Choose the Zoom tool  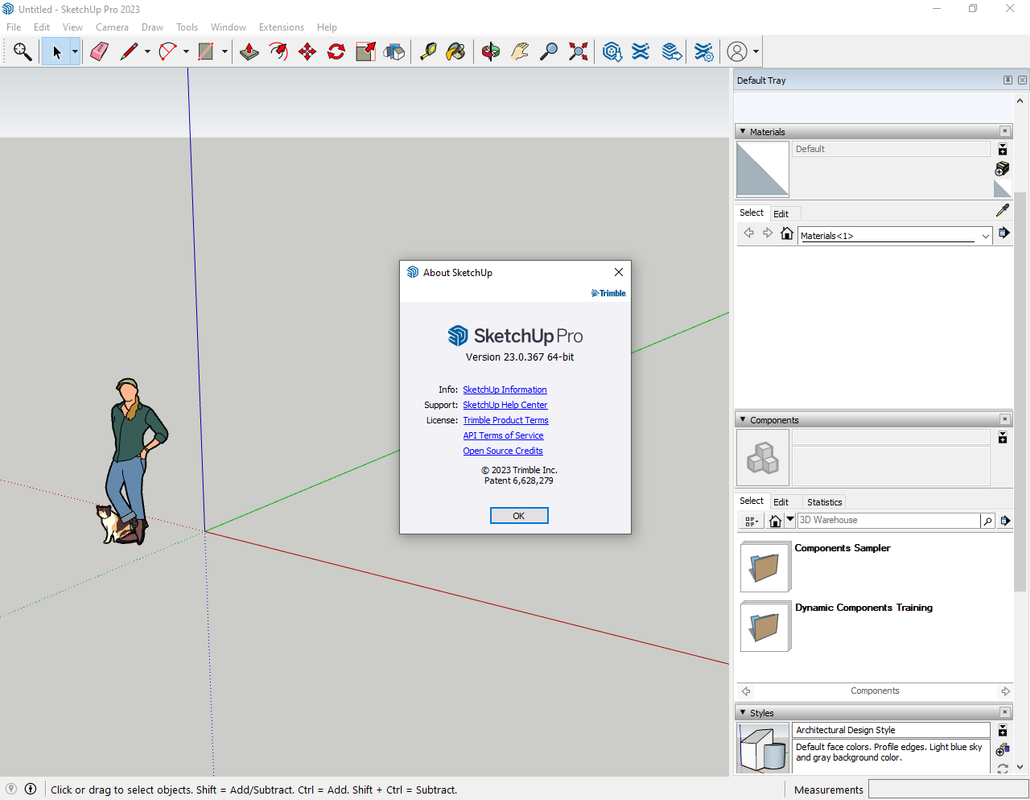point(549,52)
